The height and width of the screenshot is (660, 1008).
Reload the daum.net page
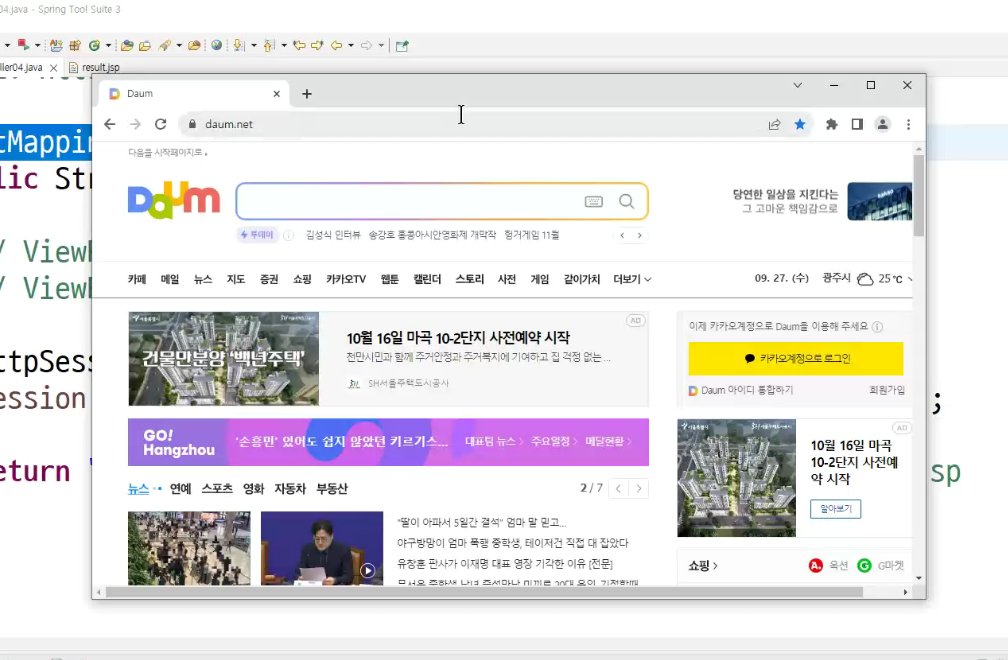coord(161,124)
